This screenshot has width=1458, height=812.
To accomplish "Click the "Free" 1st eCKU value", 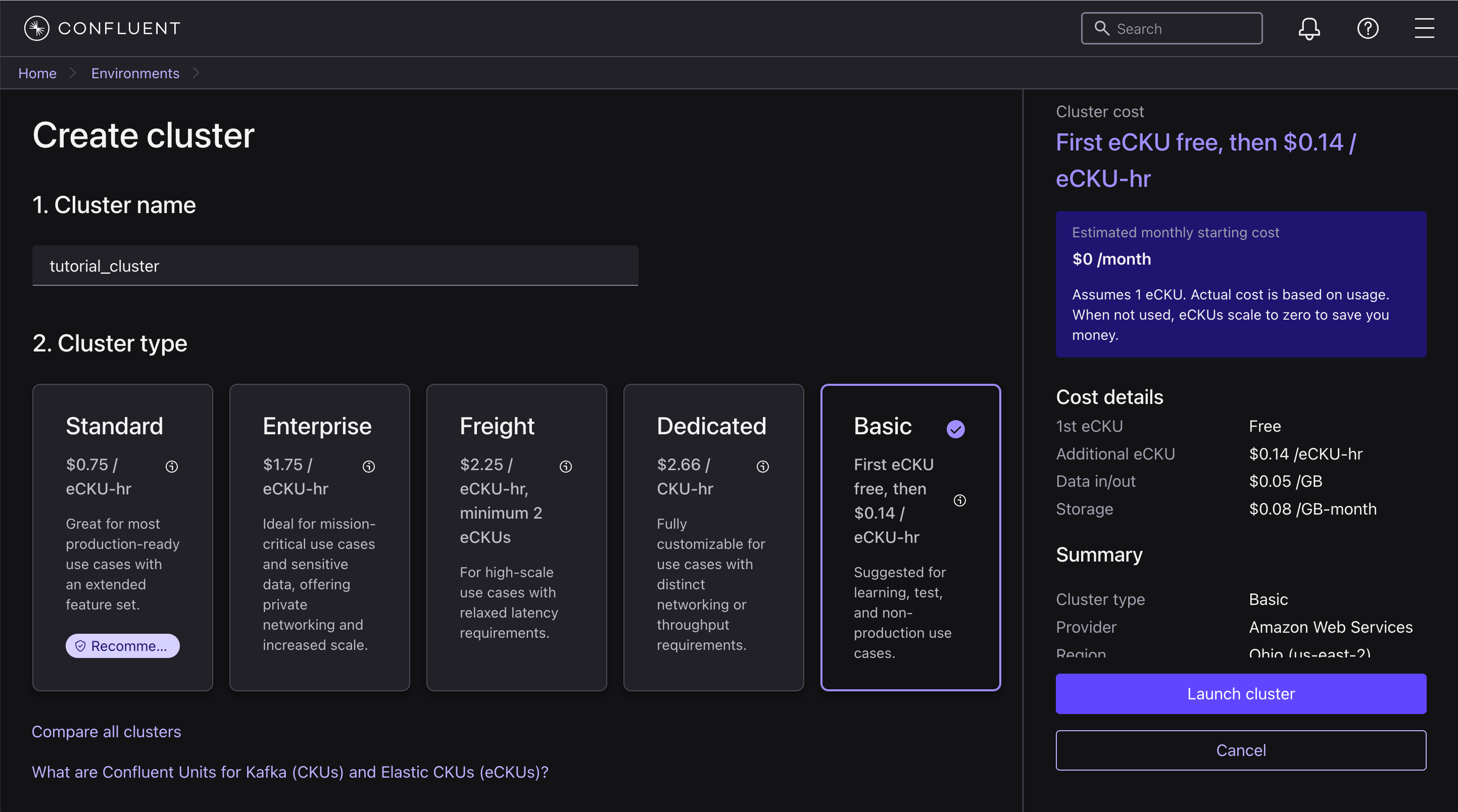I will [x=1265, y=426].
